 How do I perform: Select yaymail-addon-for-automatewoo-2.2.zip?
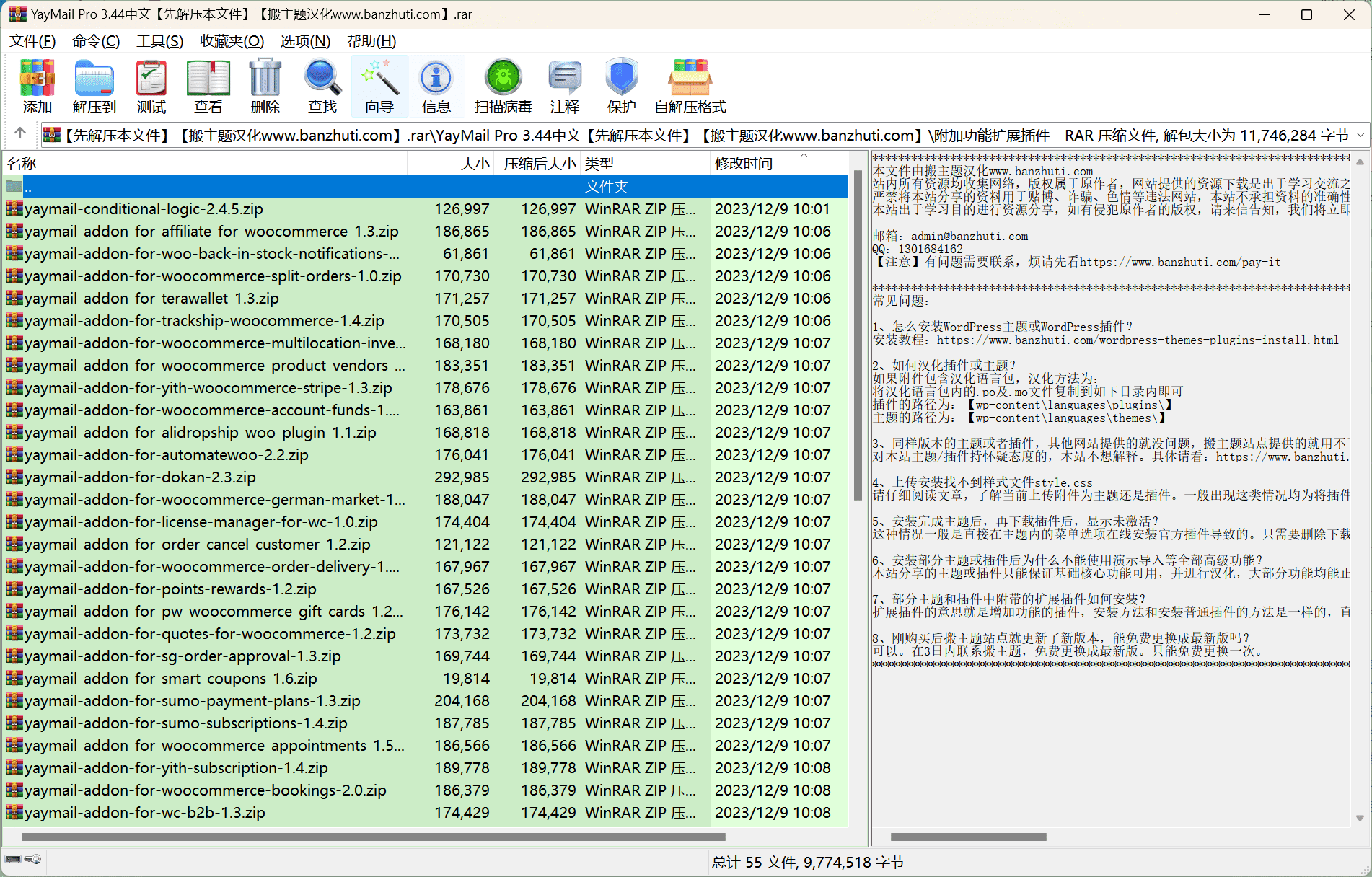tap(426, 455)
